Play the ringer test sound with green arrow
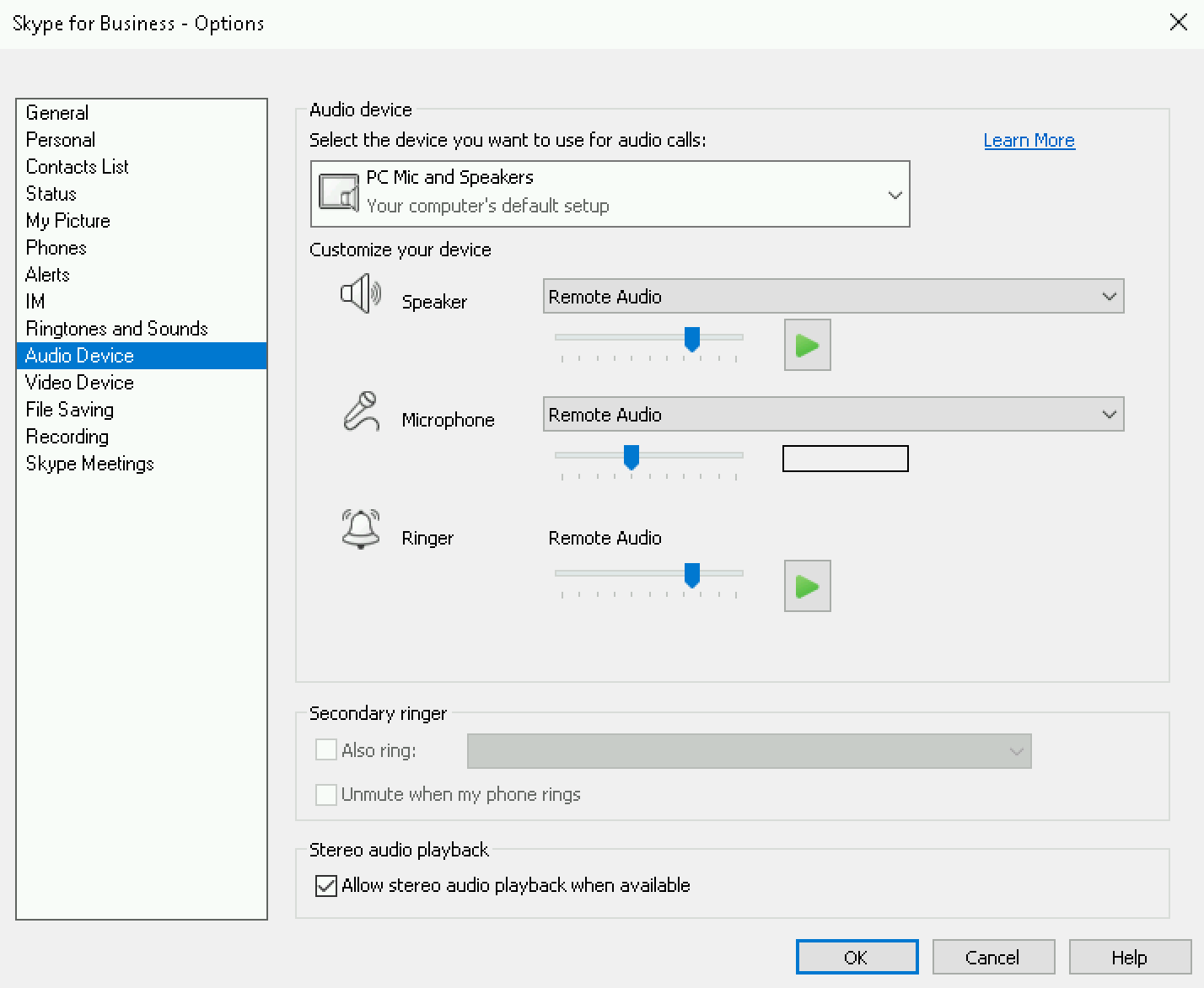This screenshot has width=1204, height=988. (806, 586)
